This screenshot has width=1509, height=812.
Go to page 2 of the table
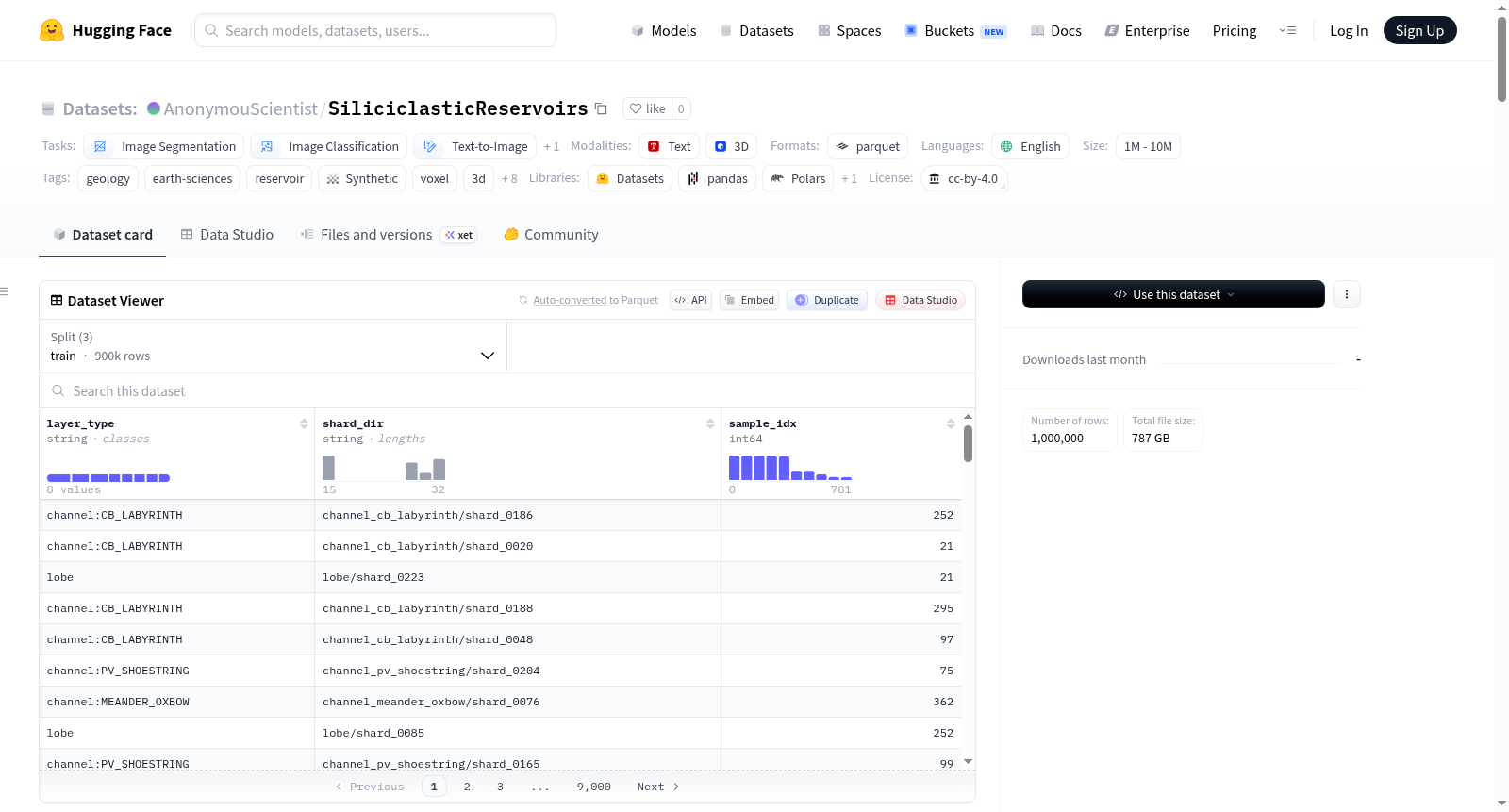point(467,787)
